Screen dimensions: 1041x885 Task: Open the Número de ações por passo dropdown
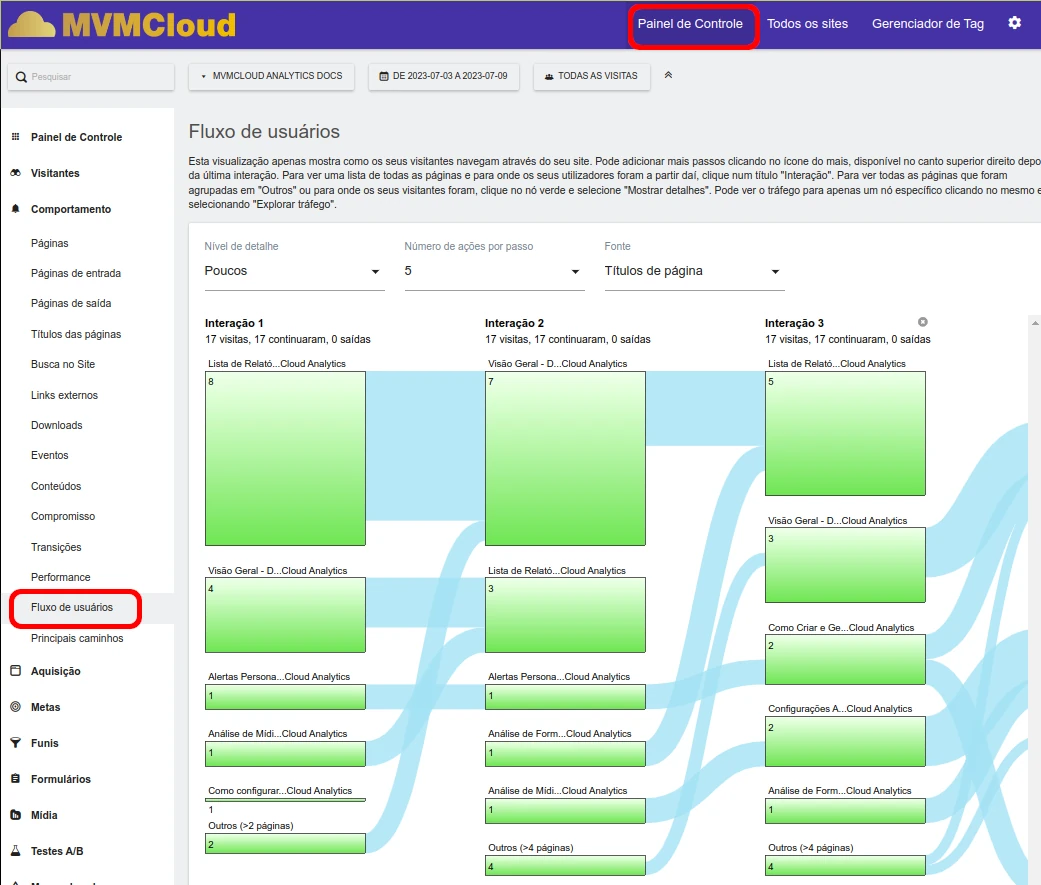click(493, 271)
